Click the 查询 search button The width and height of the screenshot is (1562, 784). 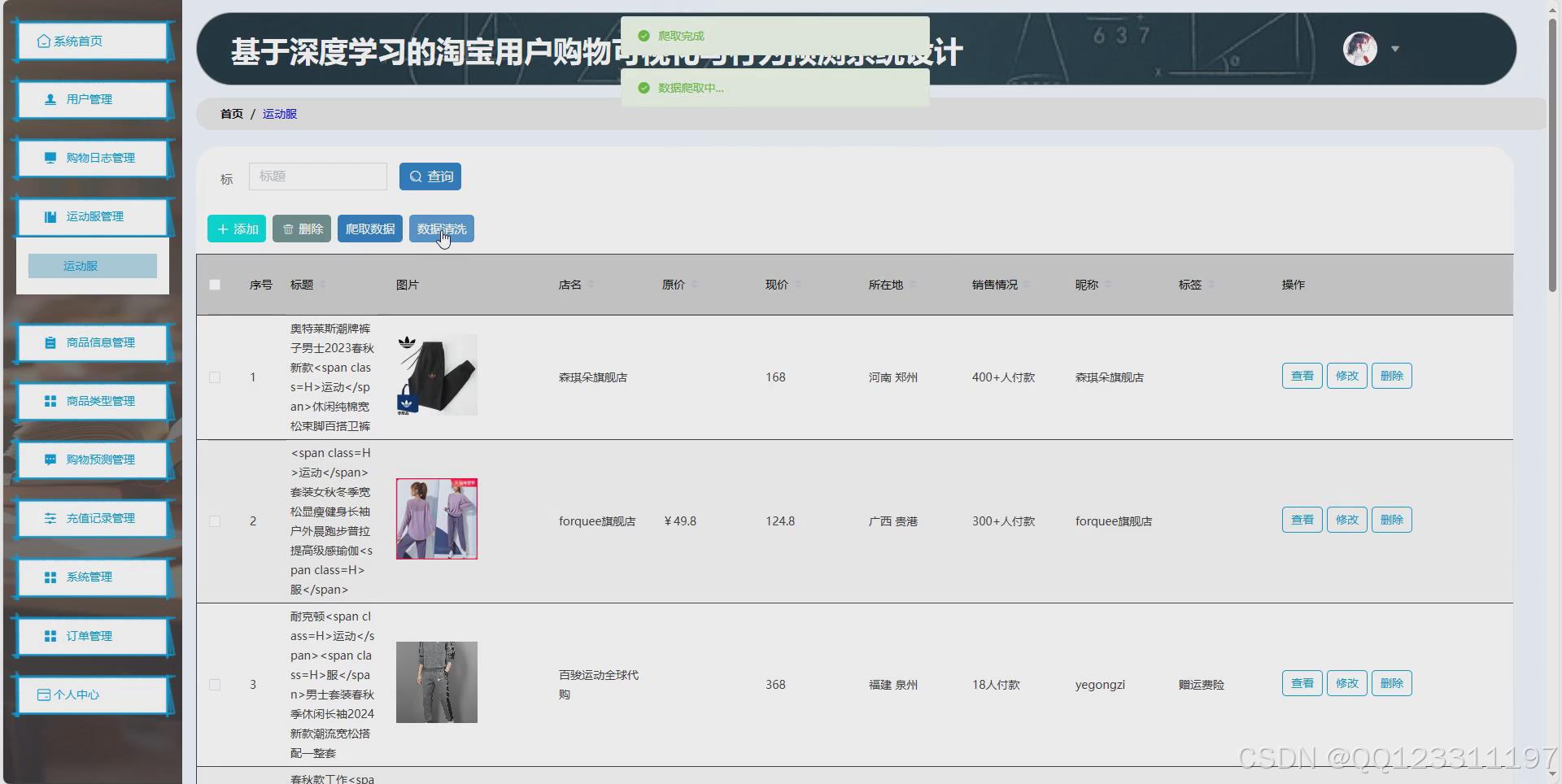(x=430, y=176)
